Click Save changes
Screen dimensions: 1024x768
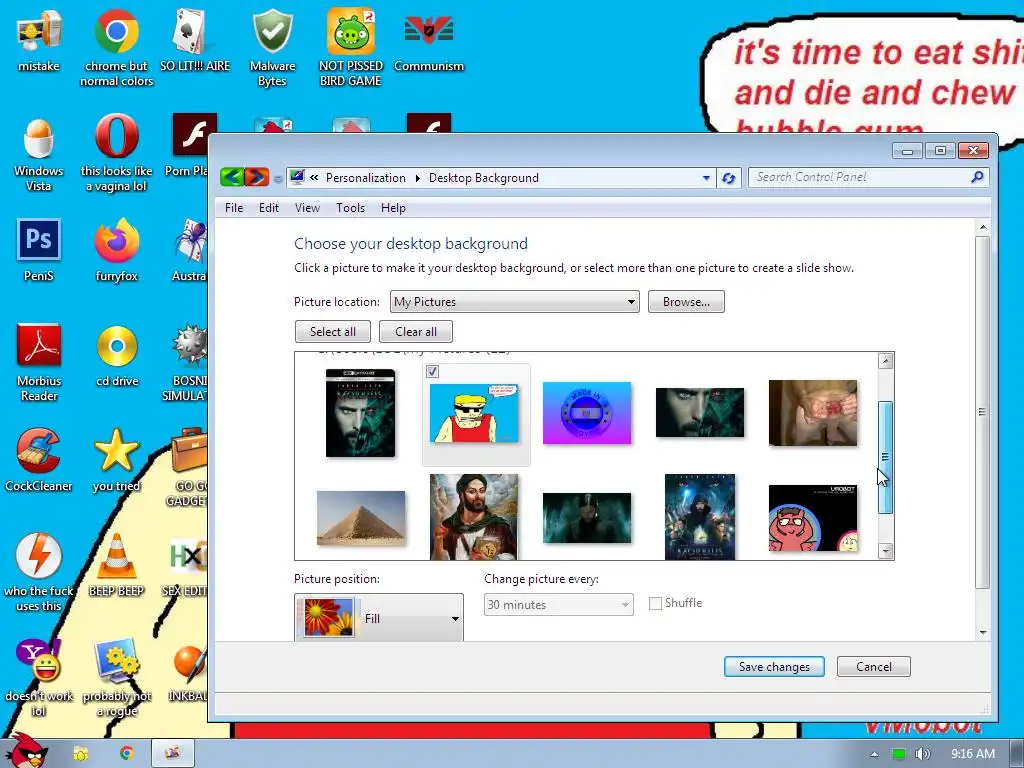click(x=774, y=666)
